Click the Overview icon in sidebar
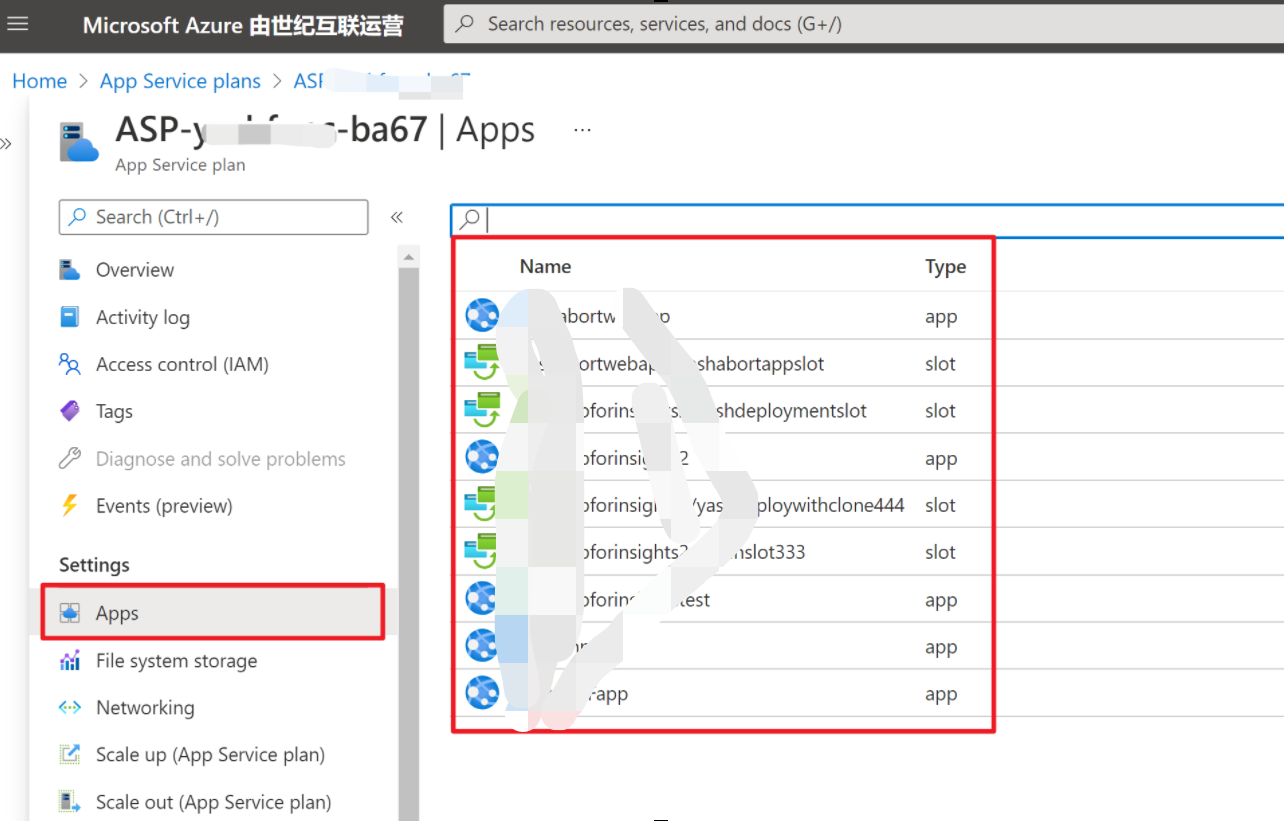Screen dimensions: 1284x821 point(69,270)
